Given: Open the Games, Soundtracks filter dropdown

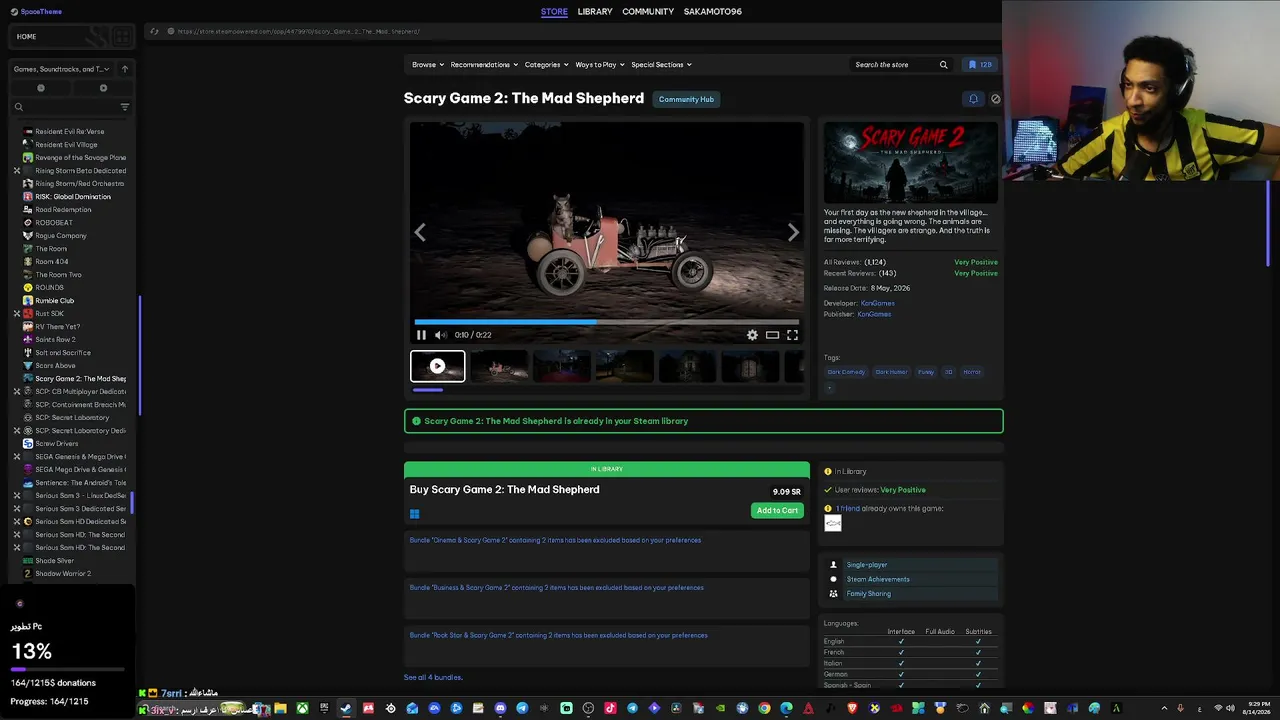Looking at the screenshot, I should [x=62, y=69].
